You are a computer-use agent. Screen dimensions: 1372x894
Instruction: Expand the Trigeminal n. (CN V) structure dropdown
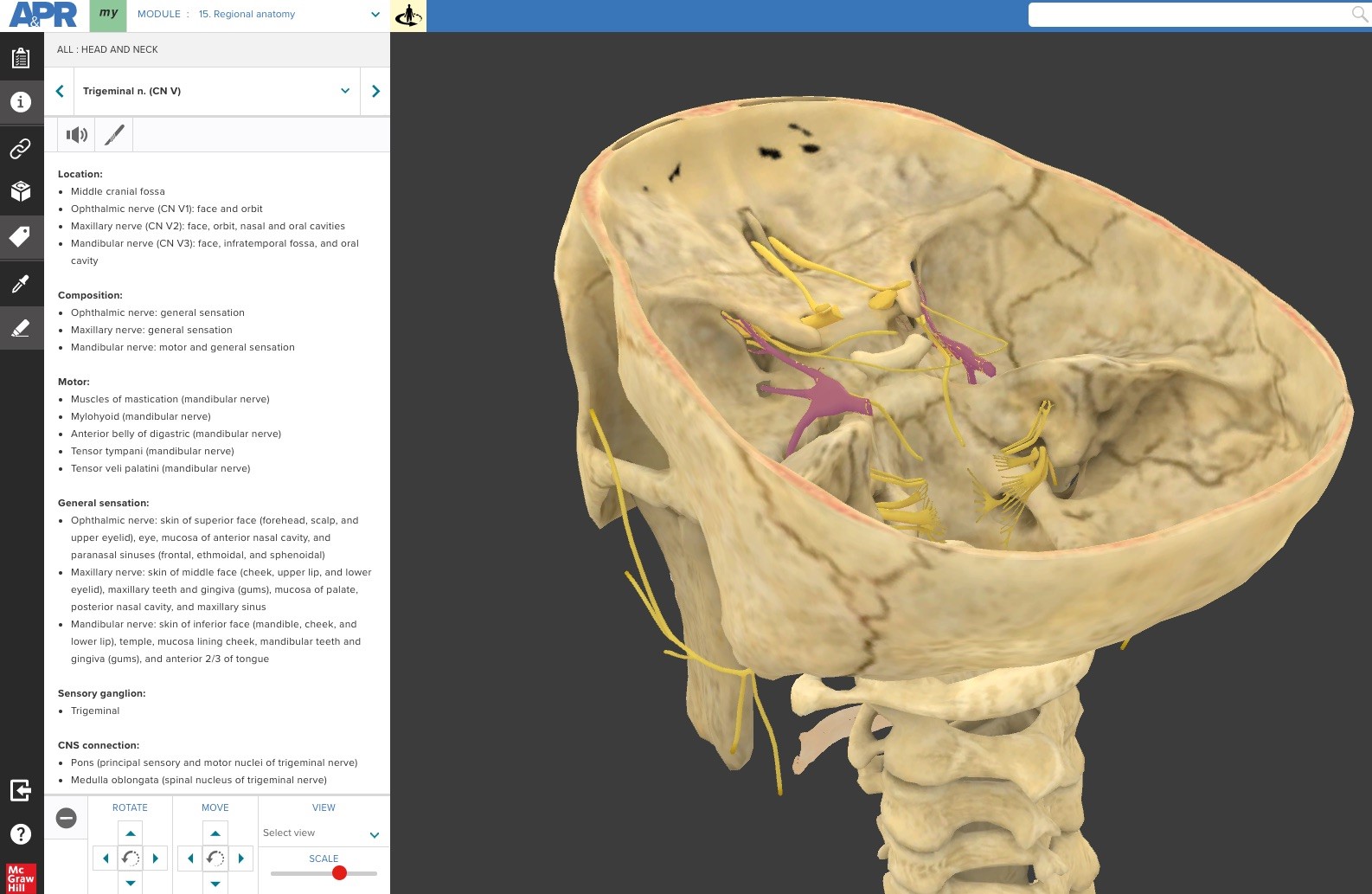[x=345, y=91]
